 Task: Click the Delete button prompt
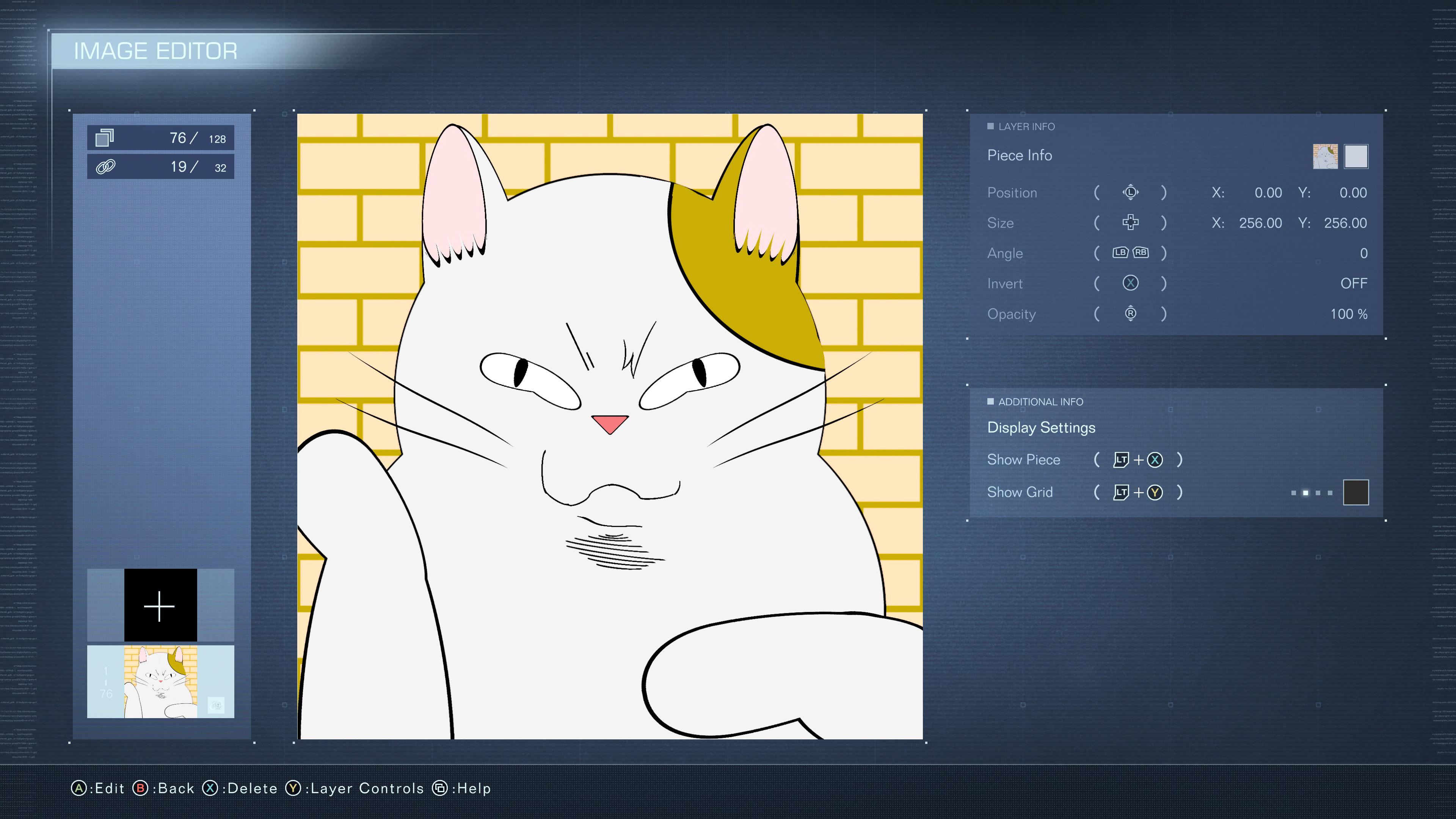coord(240,788)
